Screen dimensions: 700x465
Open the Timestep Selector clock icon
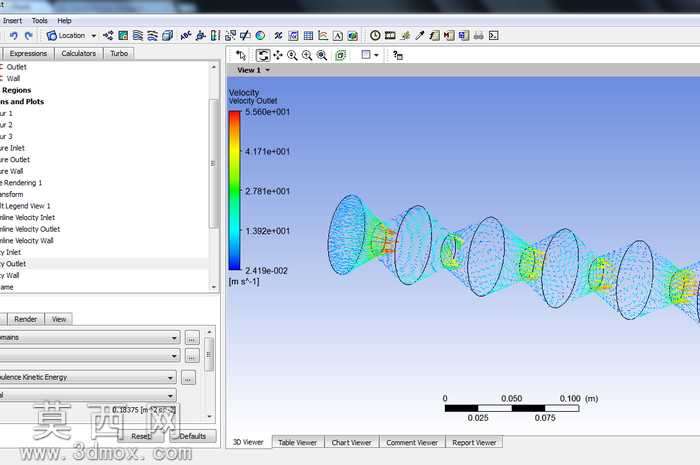click(x=375, y=35)
